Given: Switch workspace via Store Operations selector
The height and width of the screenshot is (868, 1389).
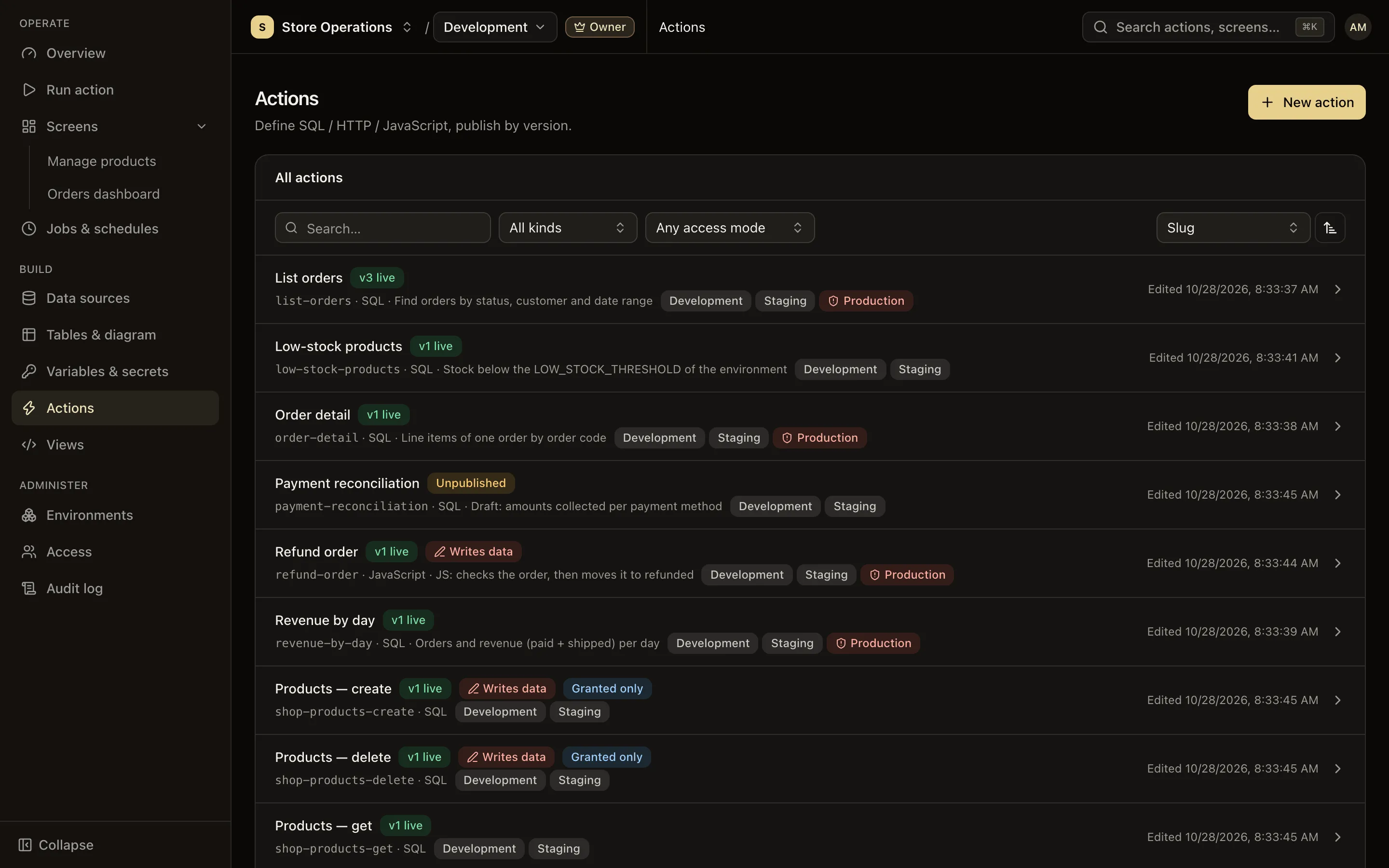Looking at the screenshot, I should pos(332,27).
